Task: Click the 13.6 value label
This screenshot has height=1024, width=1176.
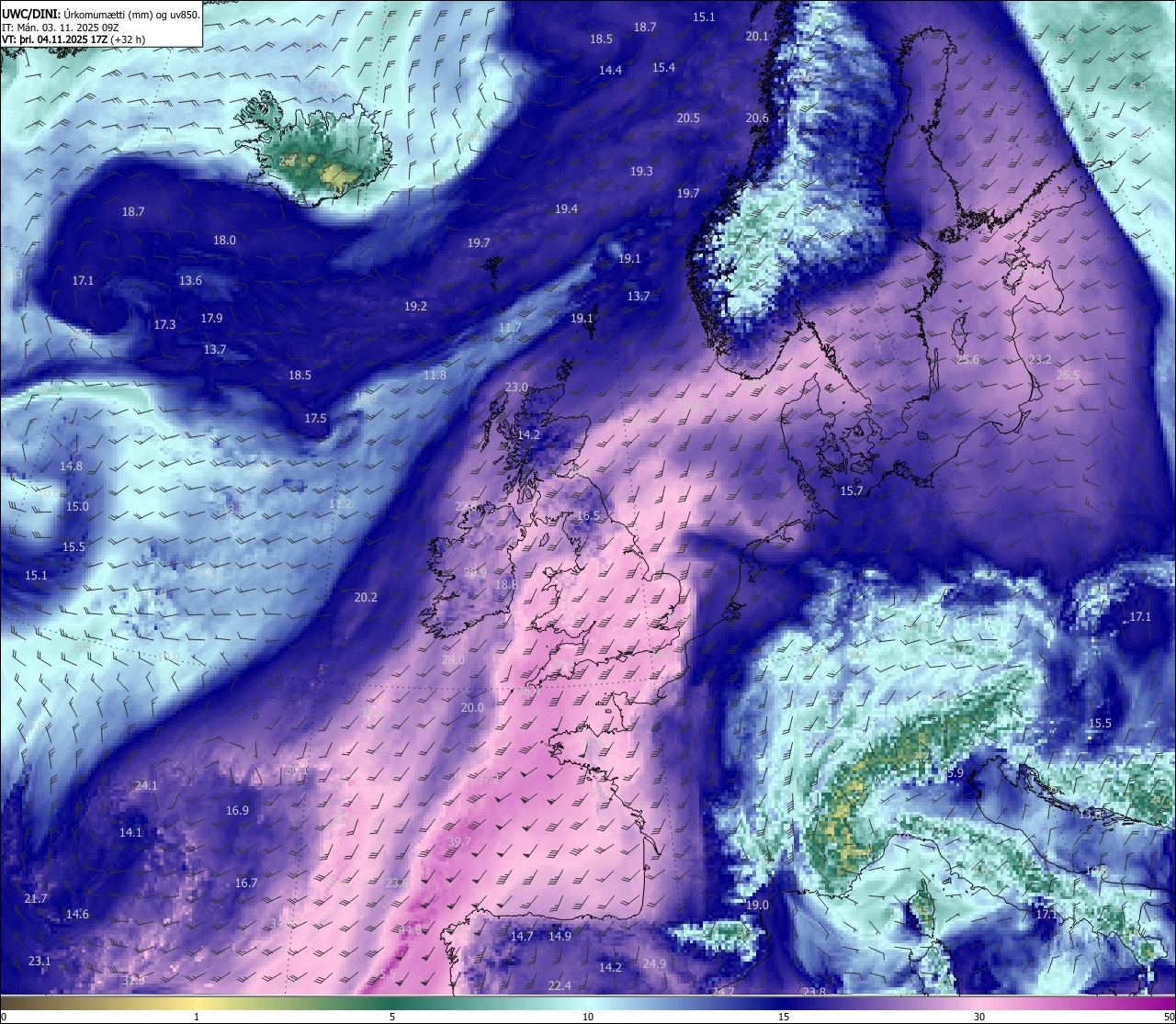Action: (x=190, y=281)
